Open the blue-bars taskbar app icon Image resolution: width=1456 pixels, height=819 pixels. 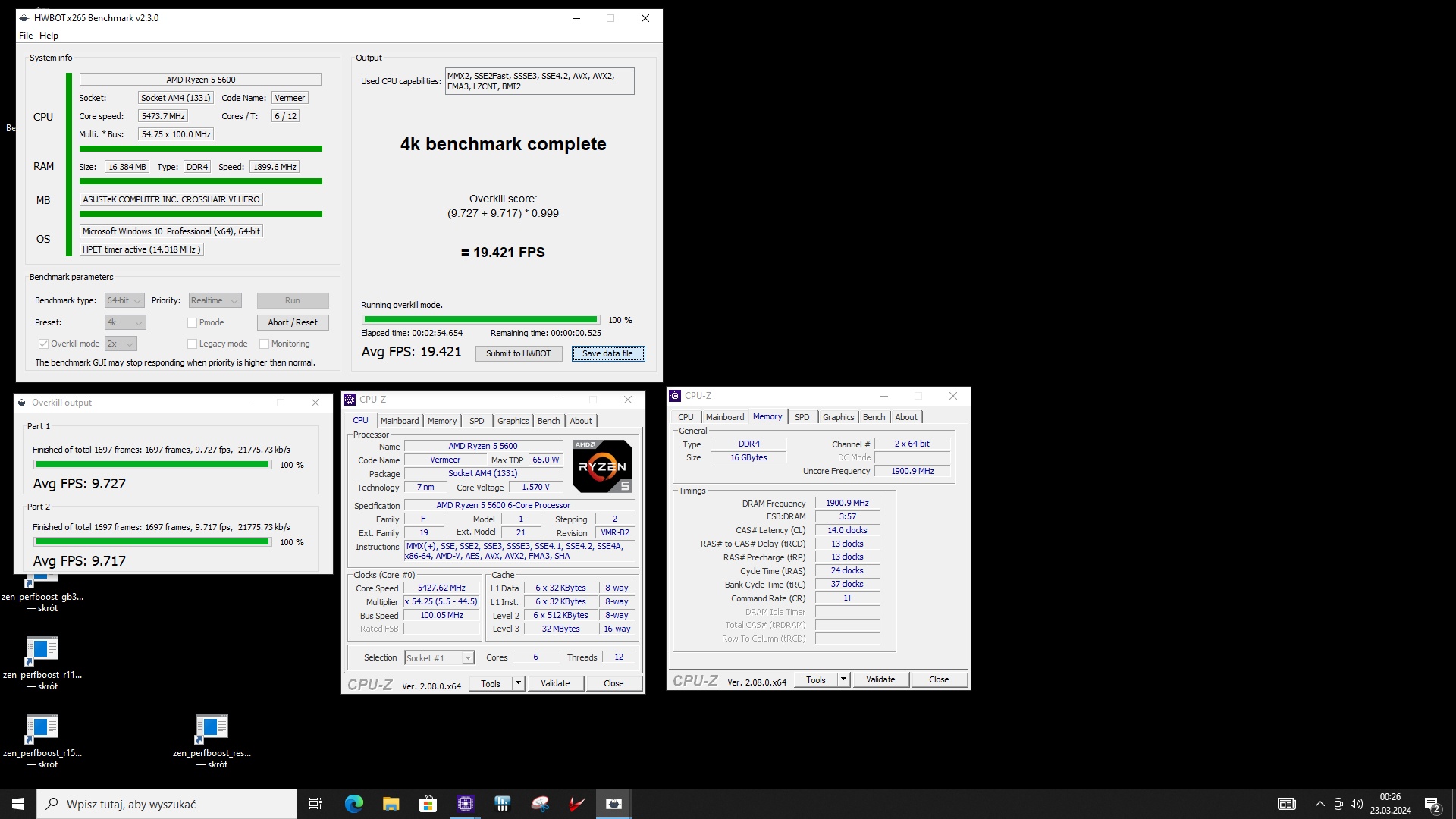[x=503, y=804]
